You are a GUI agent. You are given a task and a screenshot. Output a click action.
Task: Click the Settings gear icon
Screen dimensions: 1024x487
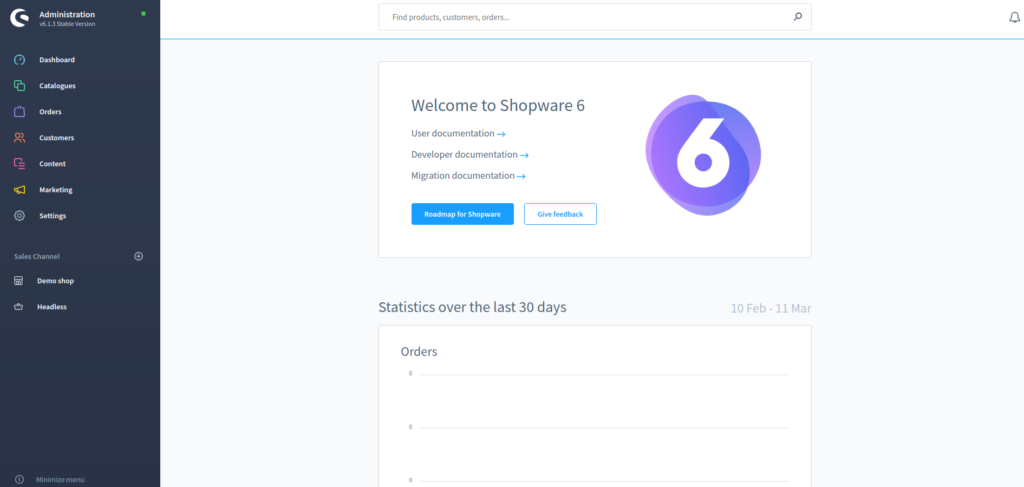pyautogui.click(x=20, y=215)
